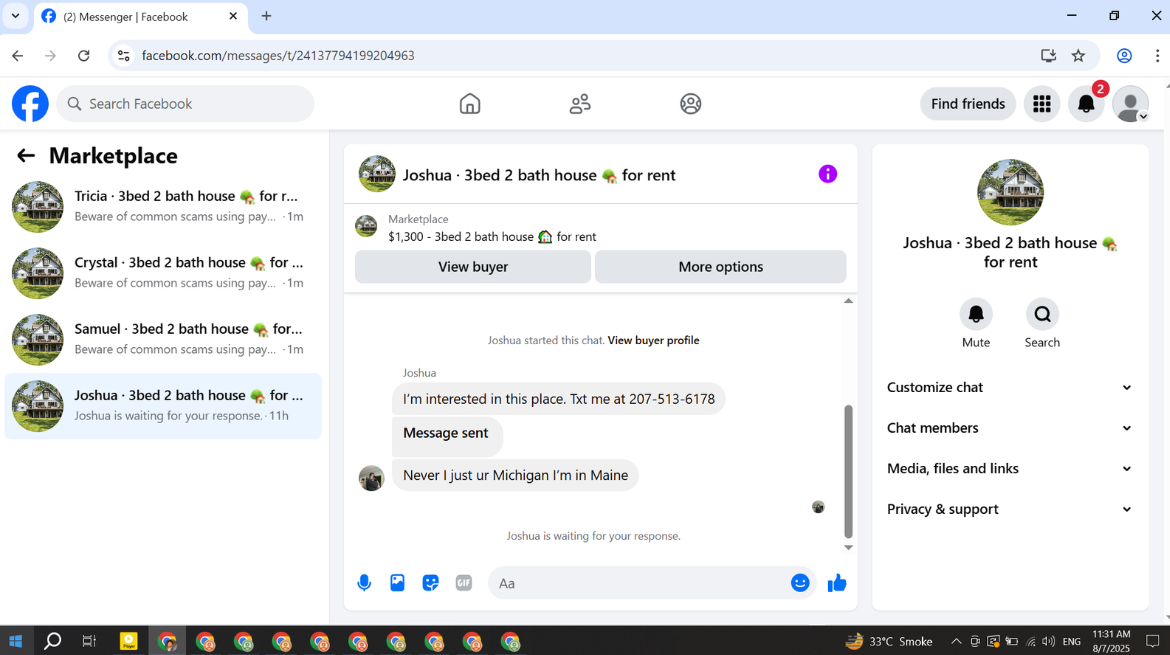Open Samuel's 3bed 2 bath house conversation

163,339
